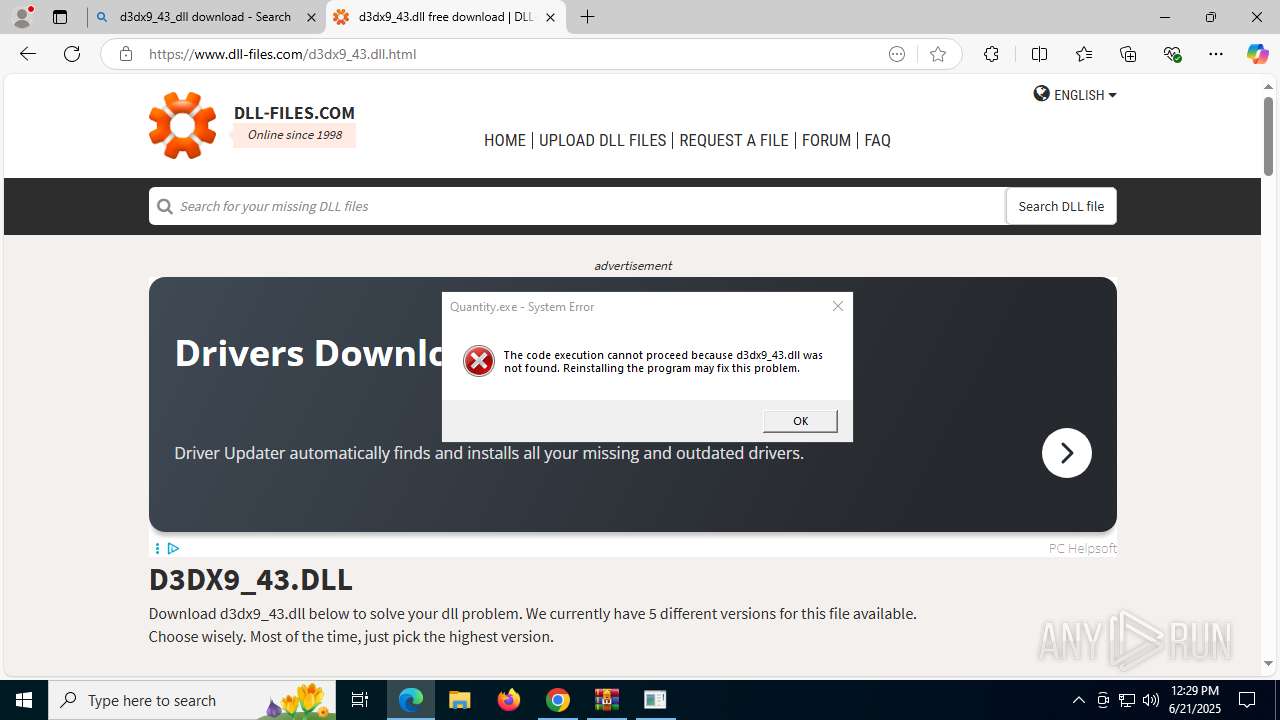Open the Extensions puzzle icon
The height and width of the screenshot is (720, 1280).
pos(991,54)
